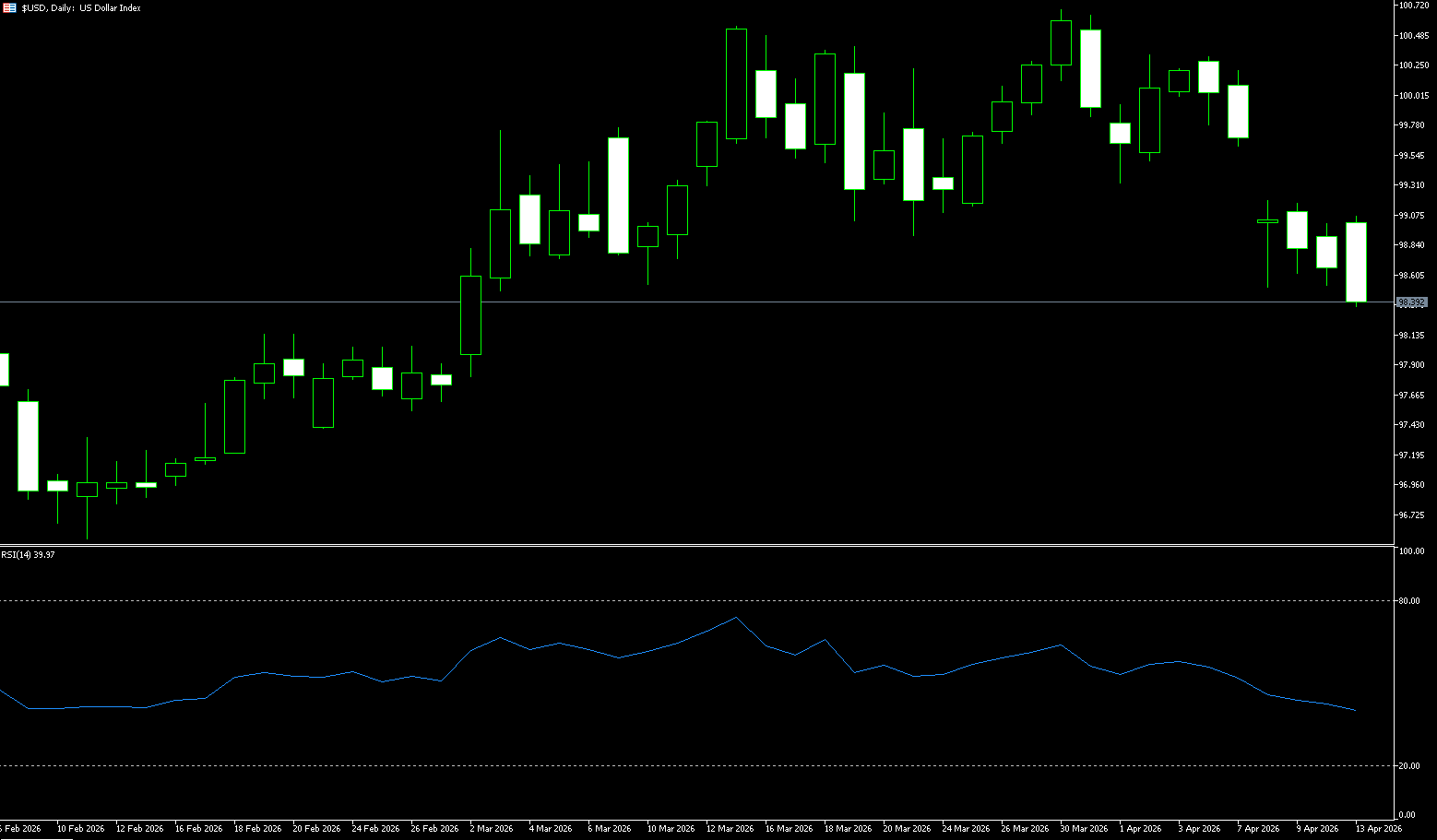1437x840 pixels.
Task: Click the 16 Mar 2026 date label
Action: pyautogui.click(x=789, y=829)
